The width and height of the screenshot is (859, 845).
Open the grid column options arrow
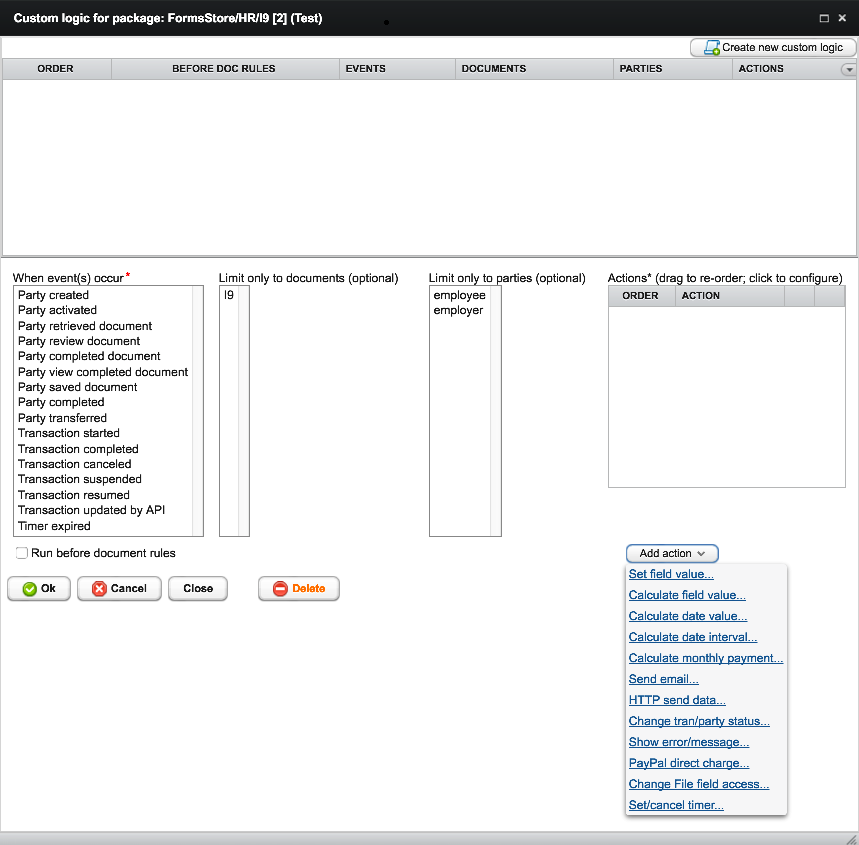pos(849,70)
